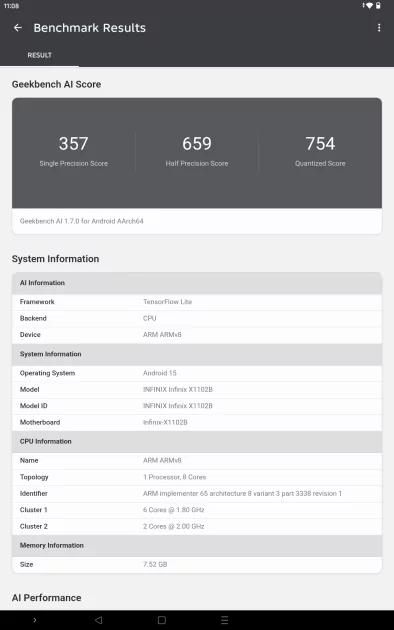Image resolution: width=394 pixels, height=630 pixels.
Task: Select the Model ID row value
Action: pos(178,406)
